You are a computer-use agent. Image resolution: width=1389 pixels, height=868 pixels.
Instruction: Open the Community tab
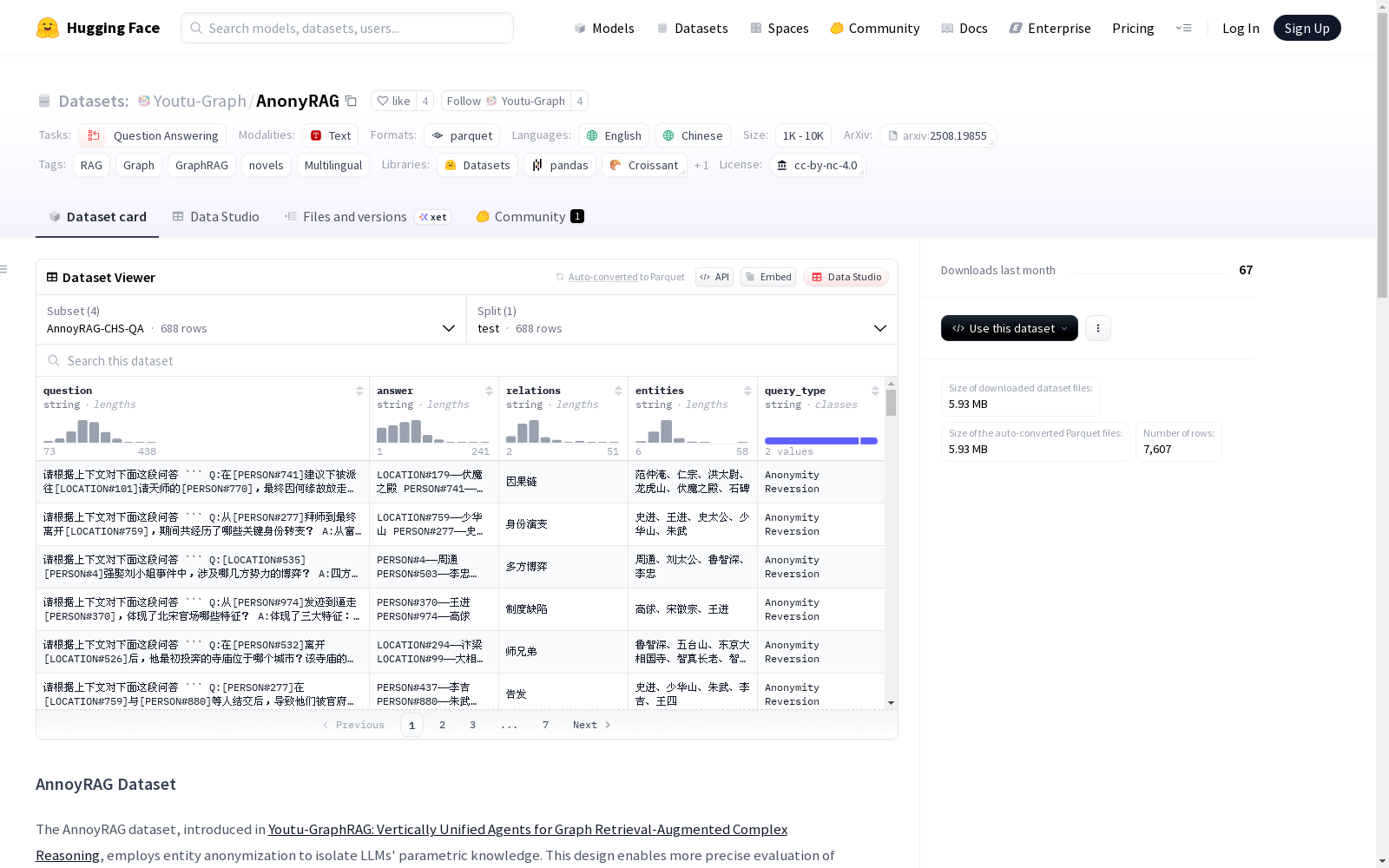[530, 217]
